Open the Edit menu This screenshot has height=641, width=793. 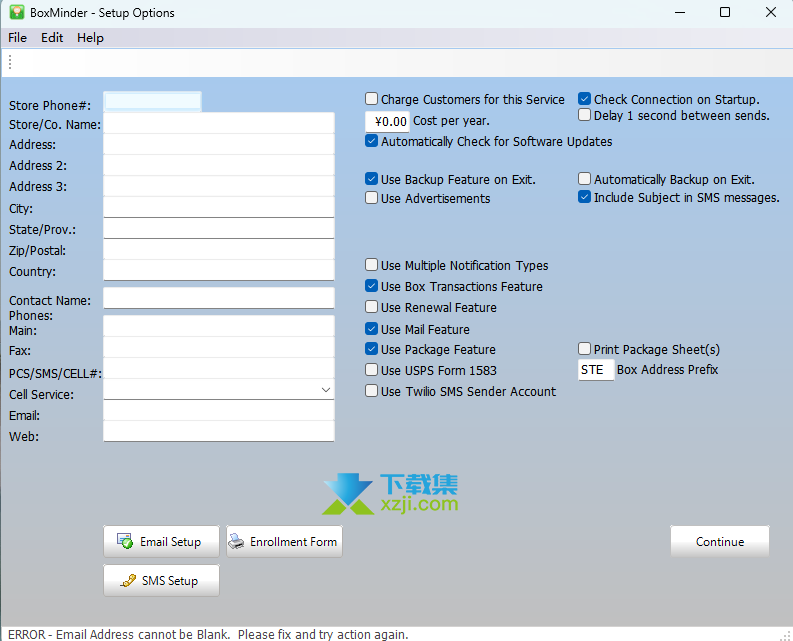click(52, 38)
